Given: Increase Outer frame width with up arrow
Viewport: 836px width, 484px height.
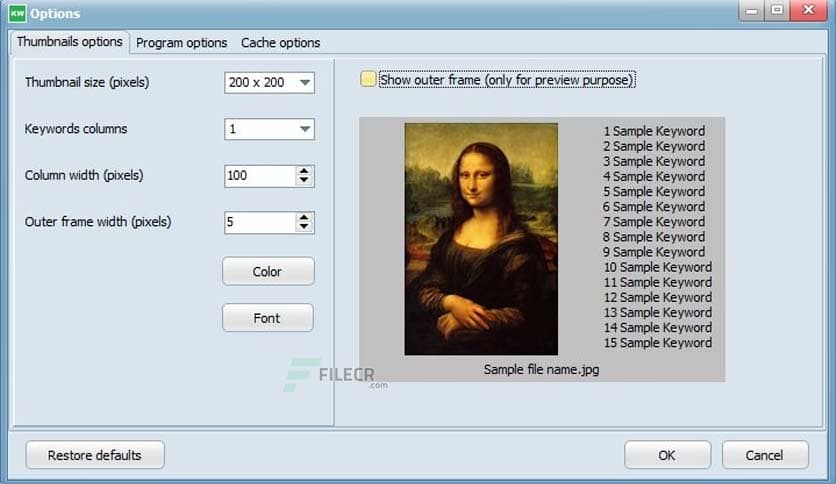Looking at the screenshot, I should 304,217.
